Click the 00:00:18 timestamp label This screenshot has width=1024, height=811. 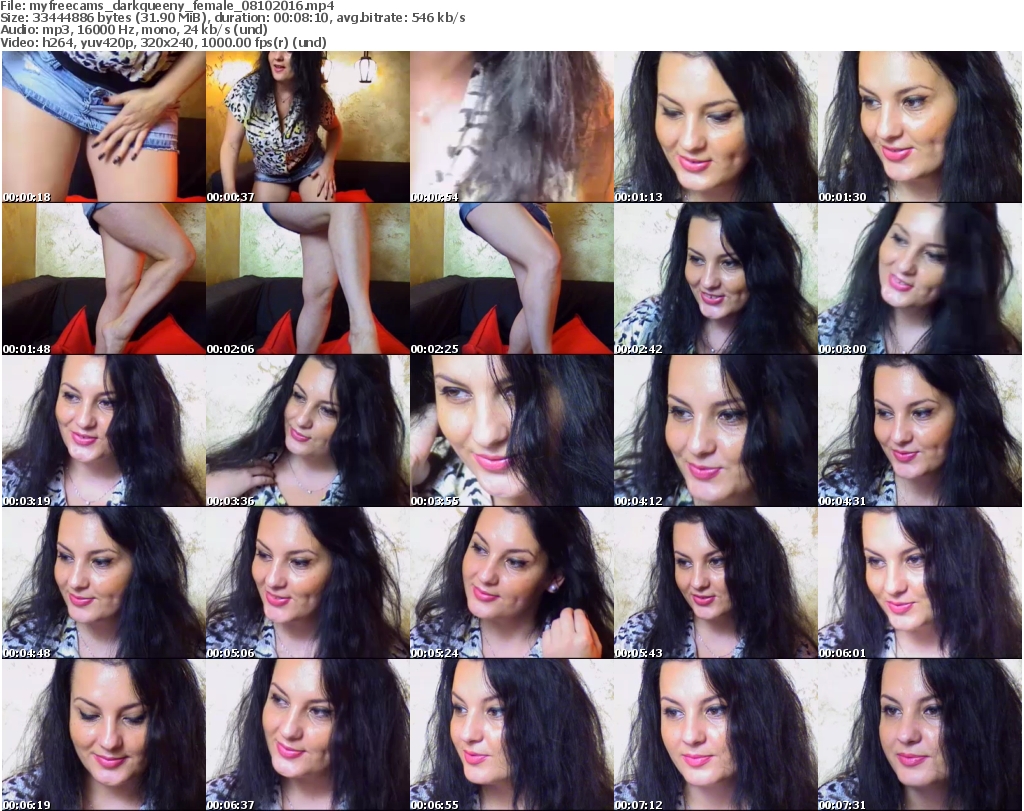click(27, 197)
